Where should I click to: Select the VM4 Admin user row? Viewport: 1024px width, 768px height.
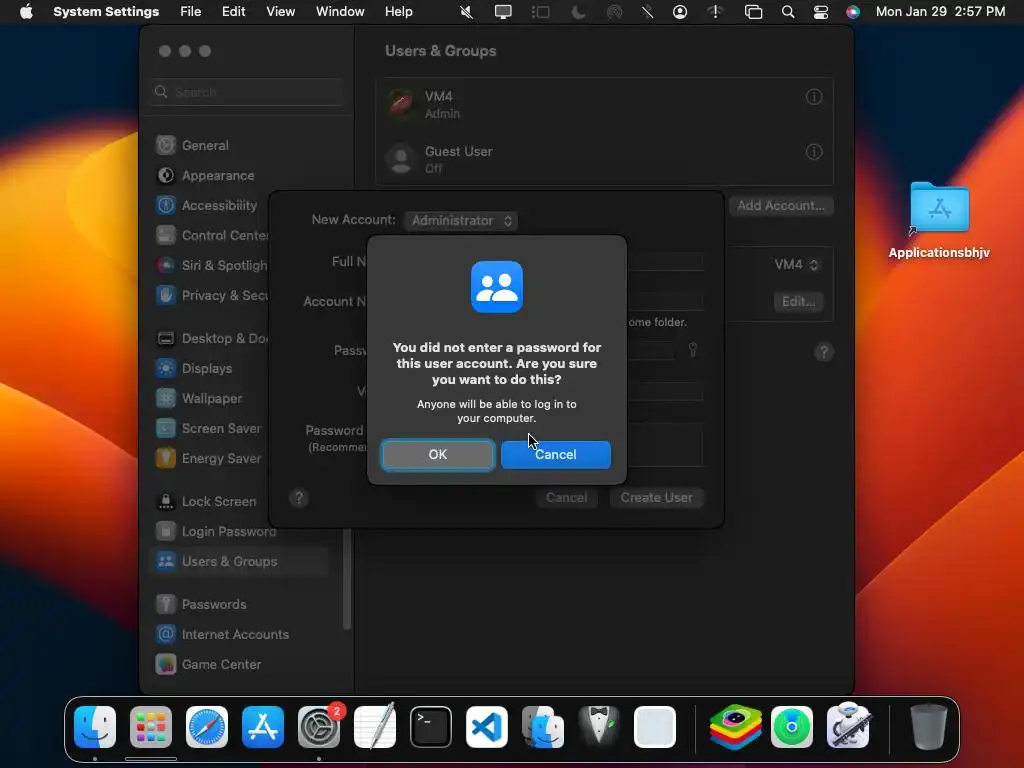coord(604,104)
